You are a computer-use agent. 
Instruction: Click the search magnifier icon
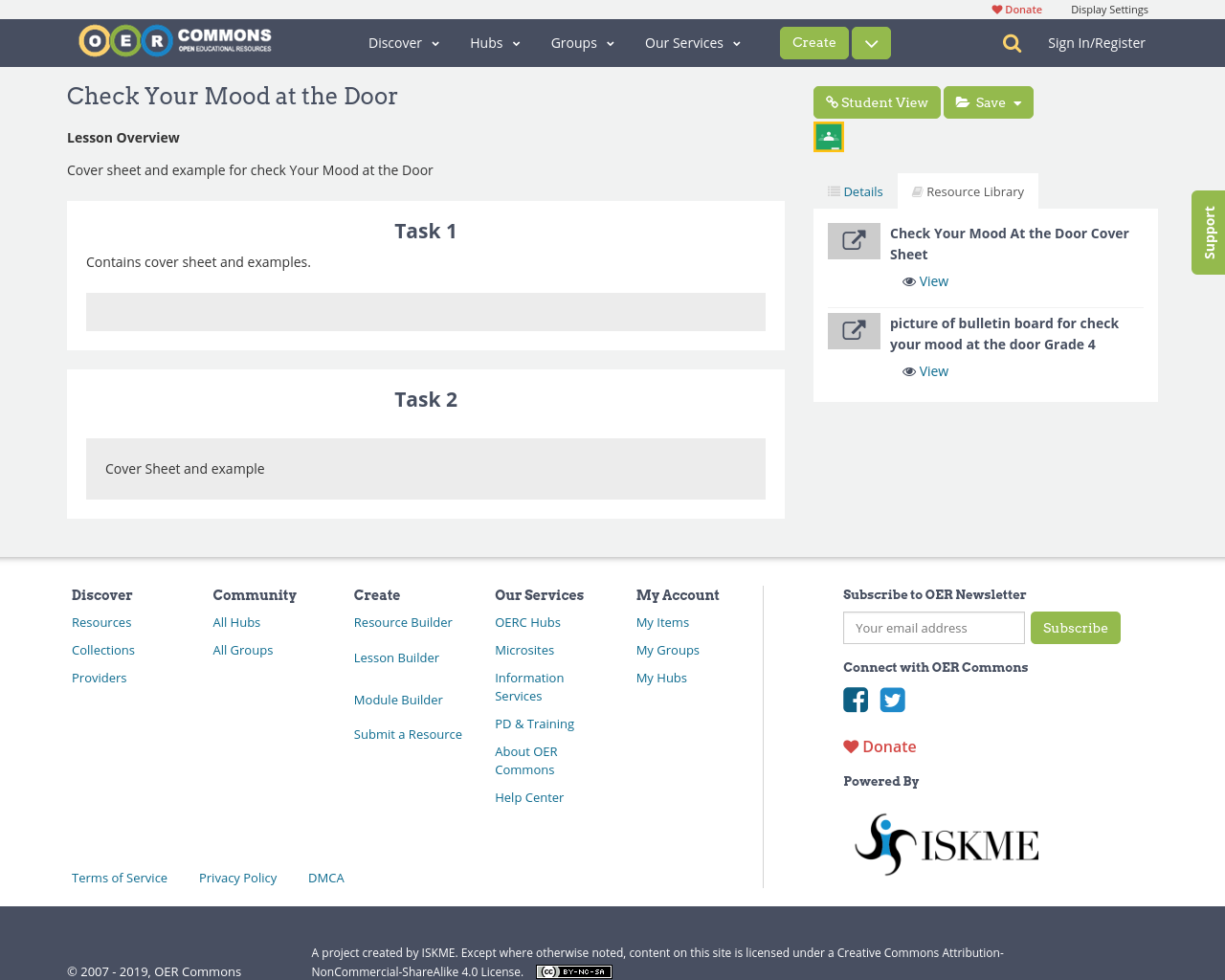point(1012,43)
